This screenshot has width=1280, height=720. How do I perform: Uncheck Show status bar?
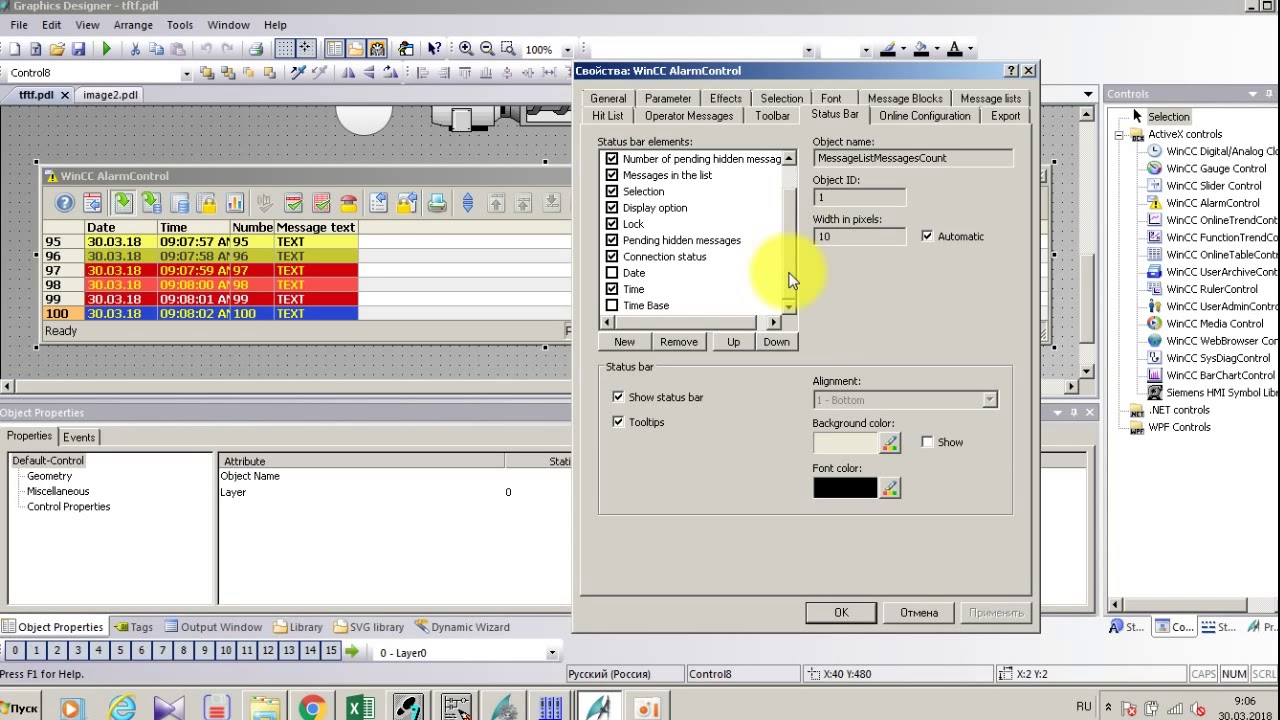point(618,397)
